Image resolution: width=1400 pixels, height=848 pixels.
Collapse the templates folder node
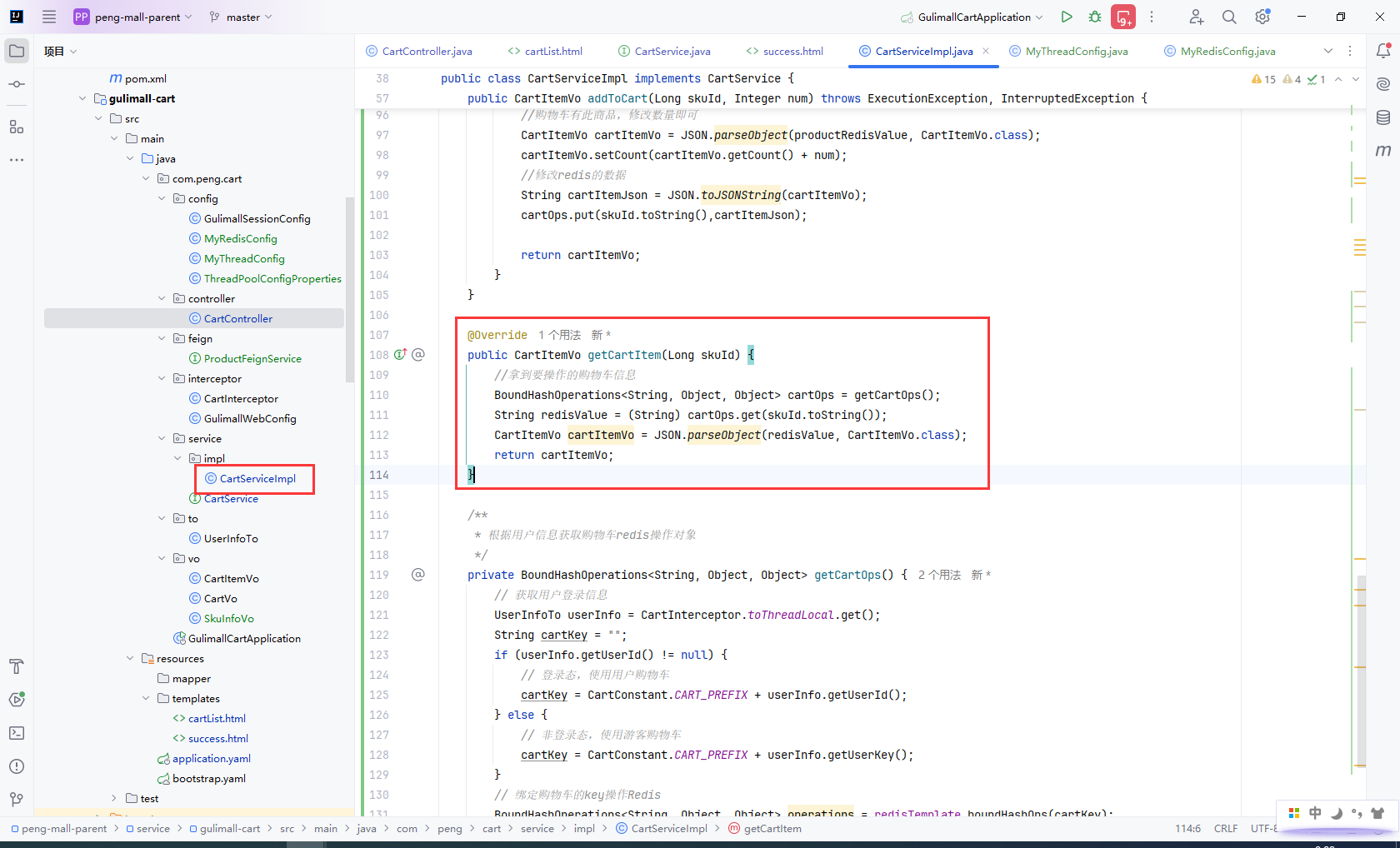tap(146, 698)
